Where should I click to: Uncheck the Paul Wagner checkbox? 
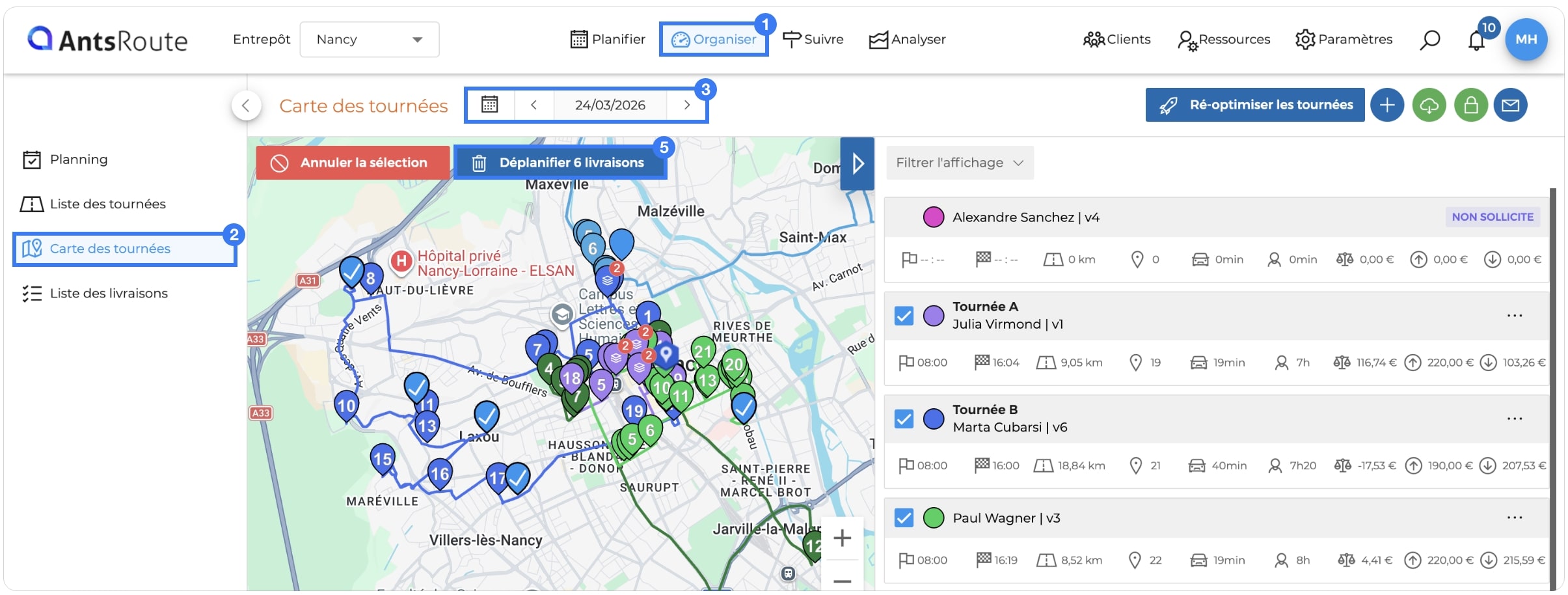[904, 518]
